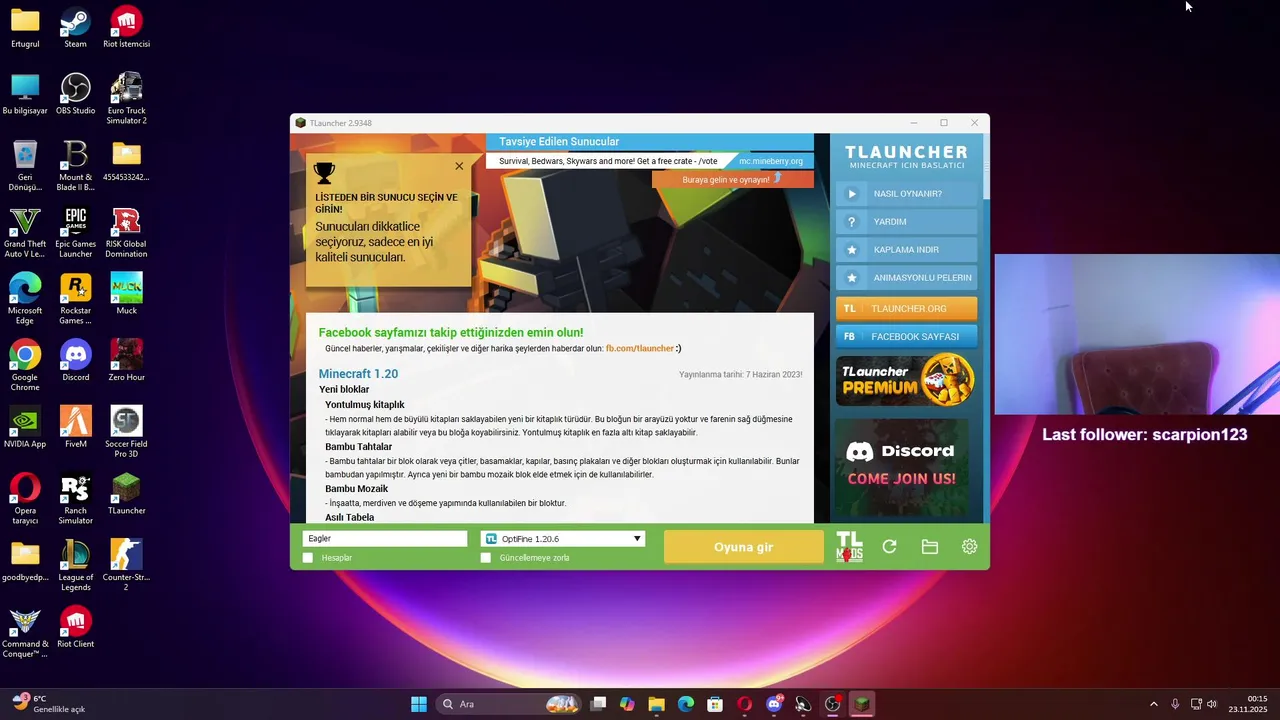1280x720 pixels.
Task: Select Geri Dönüşüm recycle bin icon
Action: click(x=25, y=166)
